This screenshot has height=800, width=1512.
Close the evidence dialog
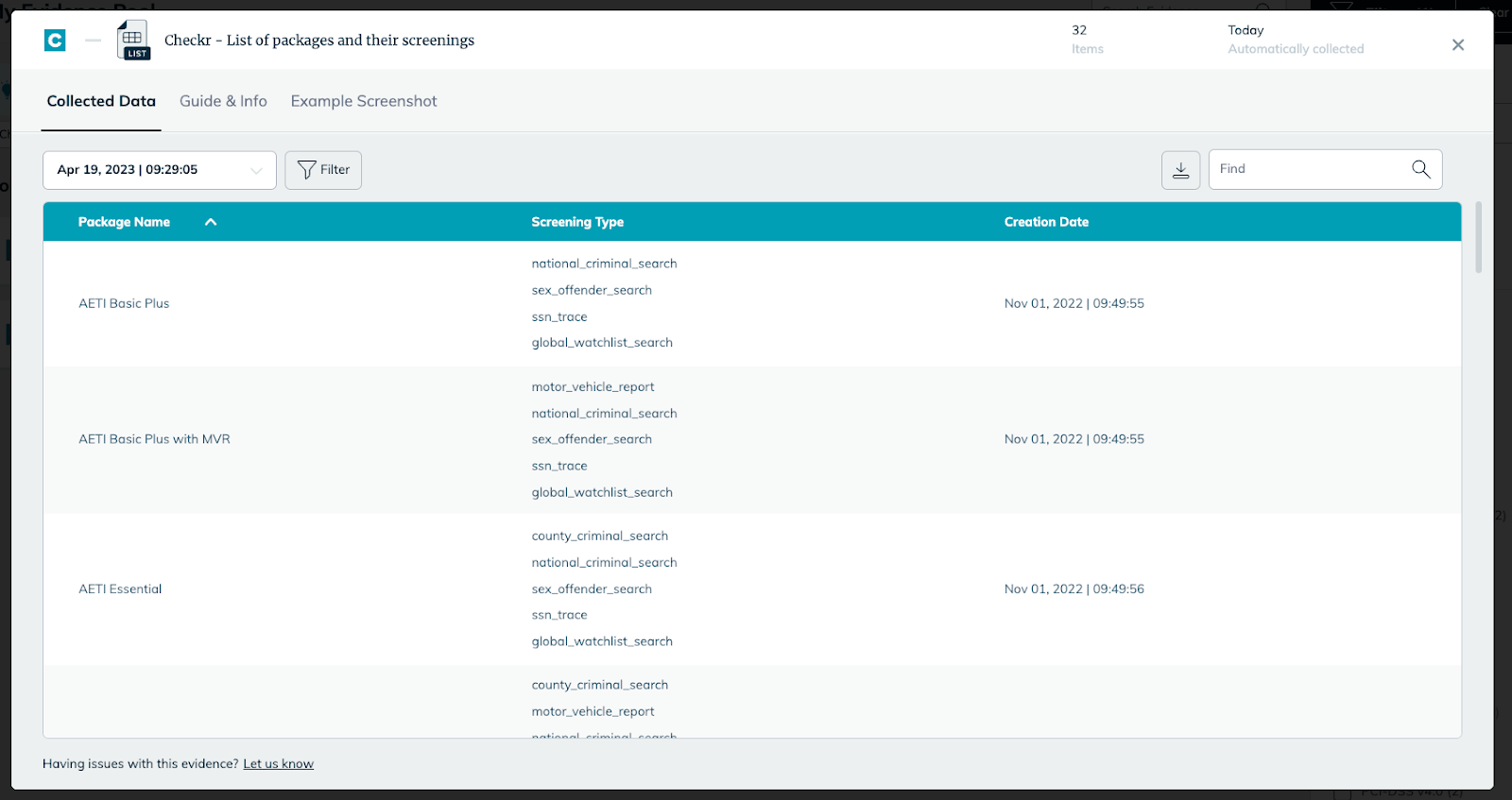pyautogui.click(x=1458, y=44)
